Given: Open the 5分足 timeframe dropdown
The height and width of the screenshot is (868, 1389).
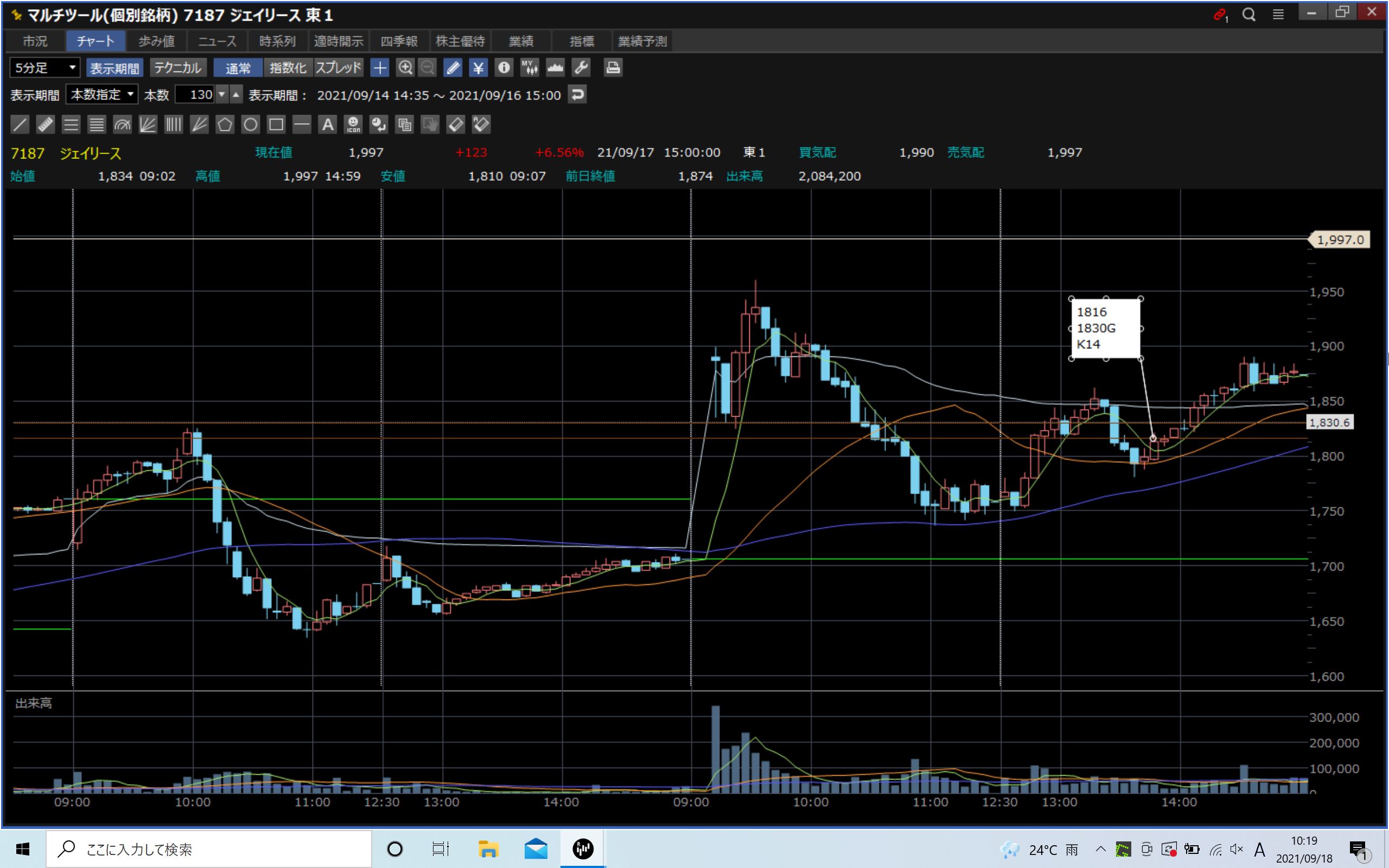Looking at the screenshot, I should click(45, 68).
